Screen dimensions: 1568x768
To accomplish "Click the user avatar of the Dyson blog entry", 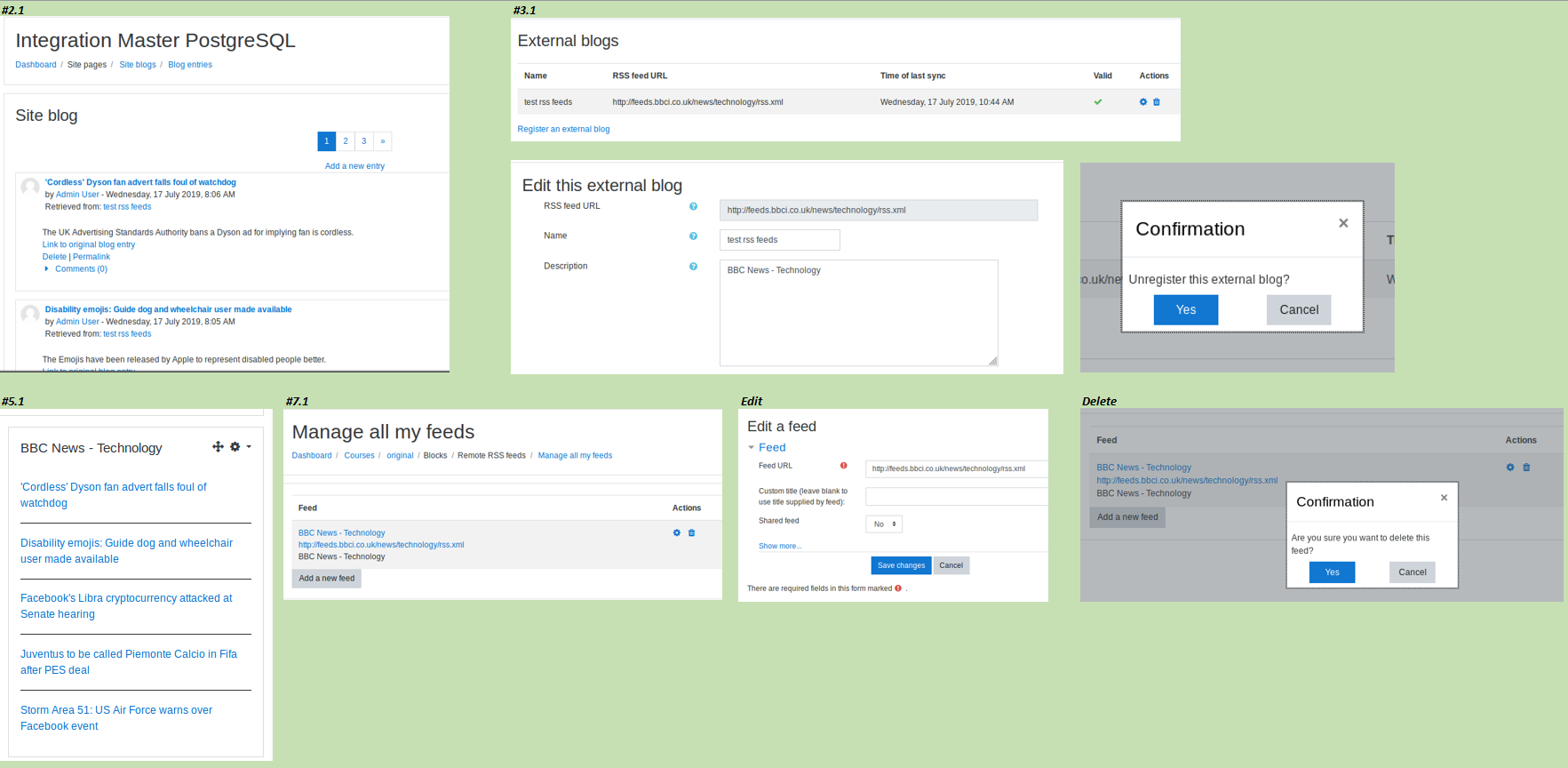I will [x=30, y=187].
